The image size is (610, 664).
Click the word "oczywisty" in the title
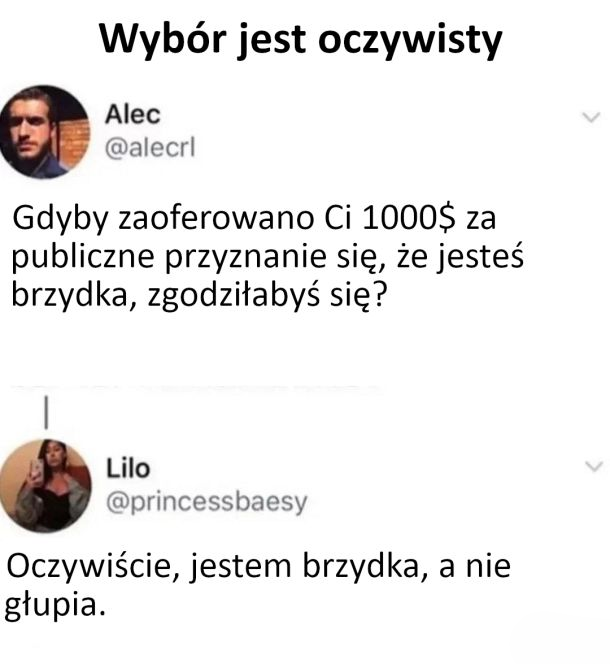[x=410, y=41]
